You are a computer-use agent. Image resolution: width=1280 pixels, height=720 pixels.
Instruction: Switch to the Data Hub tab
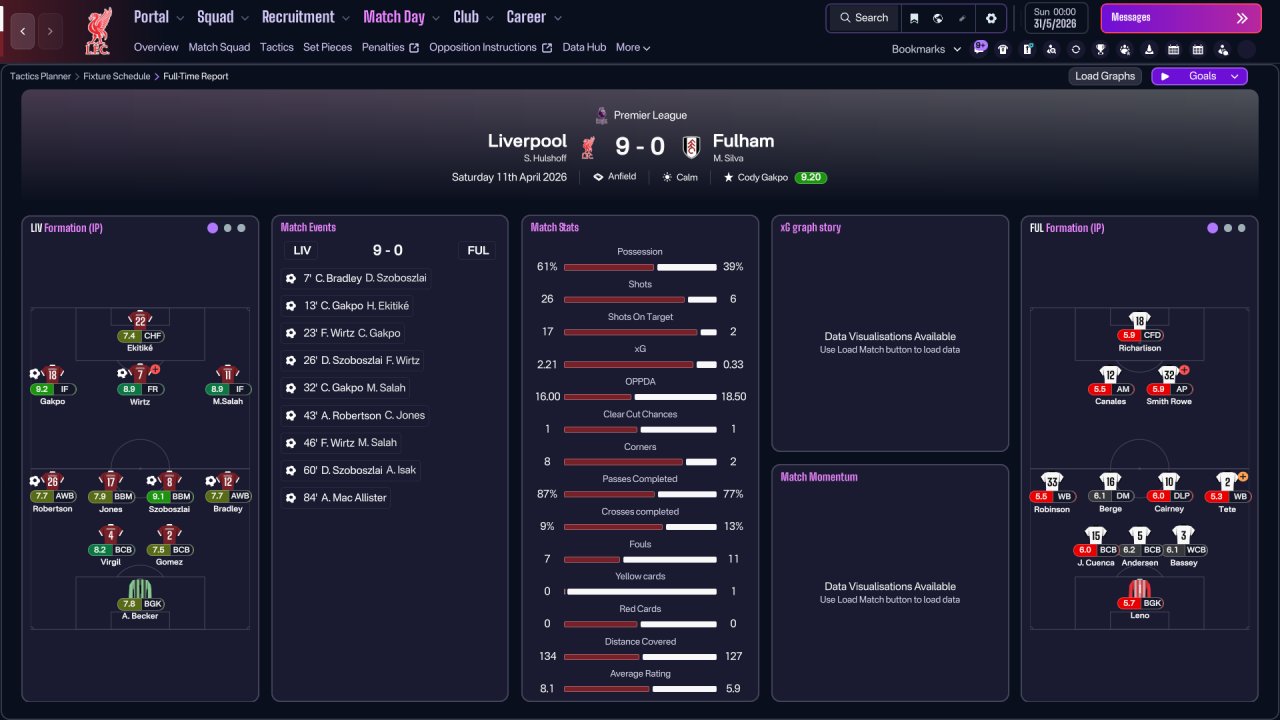pos(584,47)
